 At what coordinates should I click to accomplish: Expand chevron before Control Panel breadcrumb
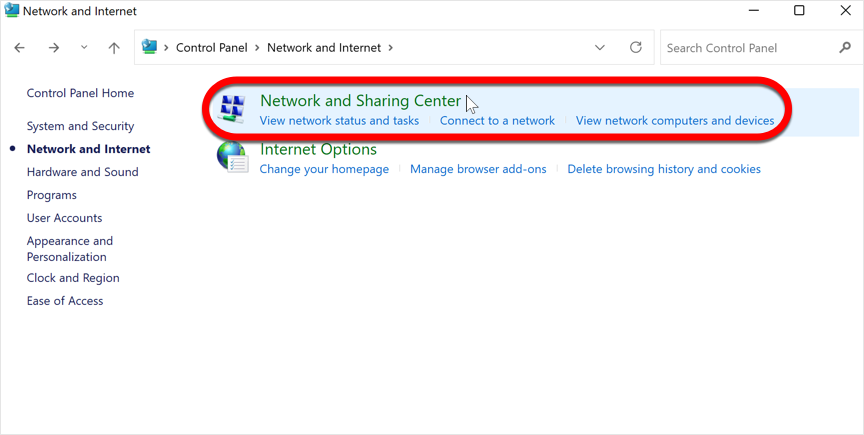click(166, 48)
